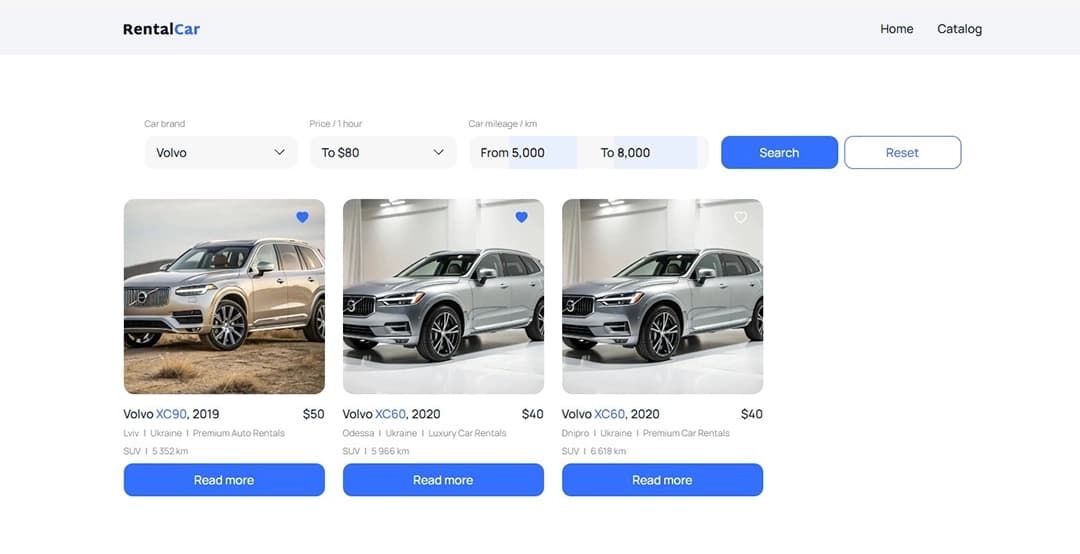
Task: Click the RentalCar logo
Action: click(x=161, y=29)
